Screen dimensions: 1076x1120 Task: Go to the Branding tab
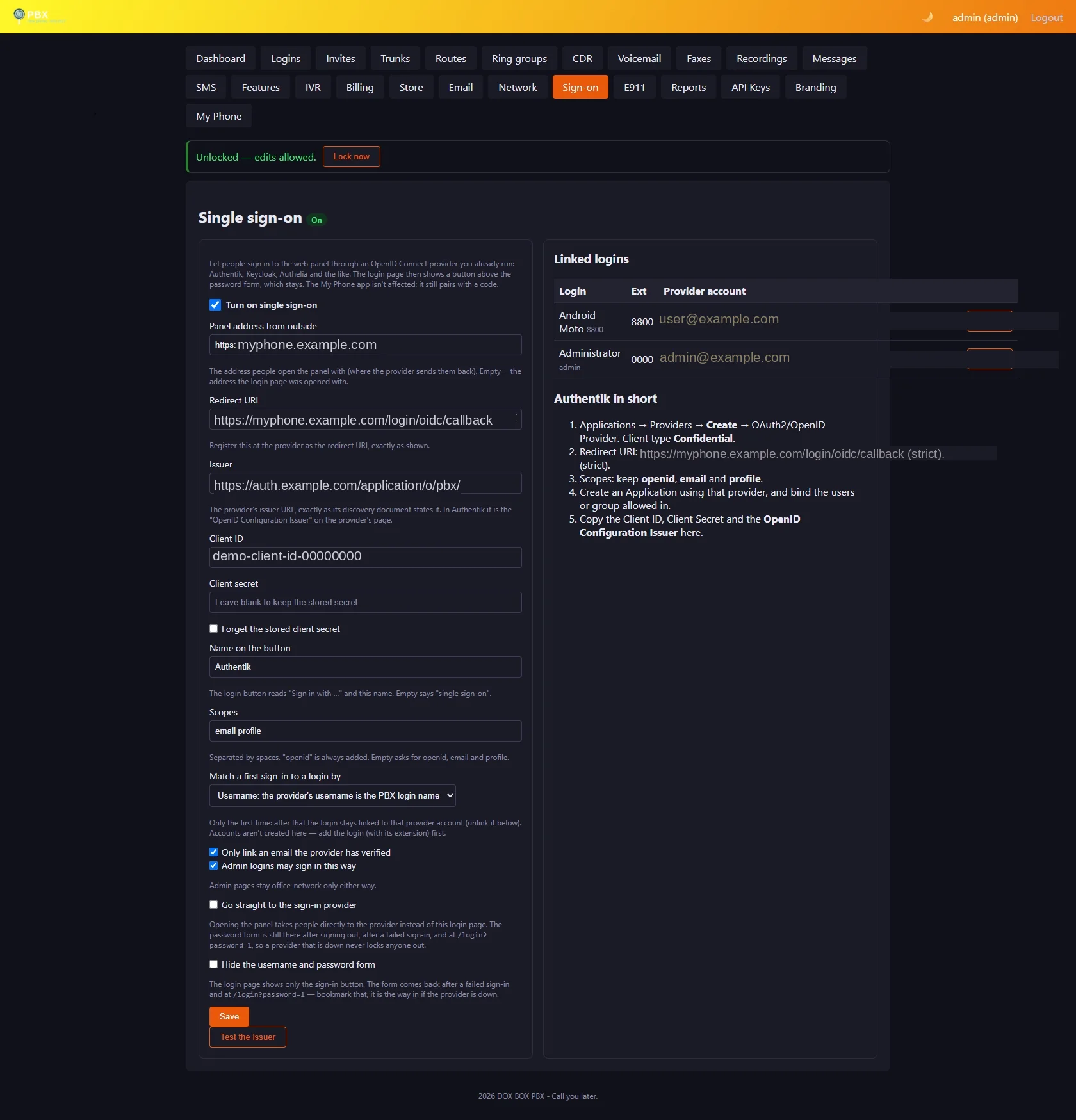(816, 87)
